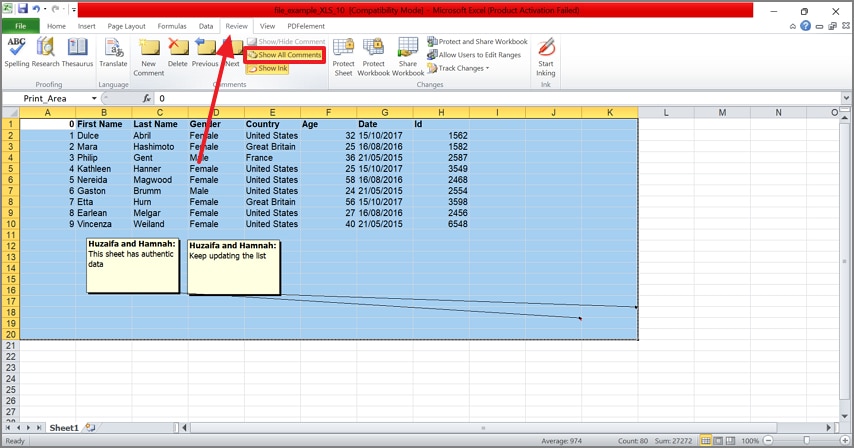The width and height of the screenshot is (854, 448).
Task: Switch to the PDFelement tab
Action: (306, 26)
